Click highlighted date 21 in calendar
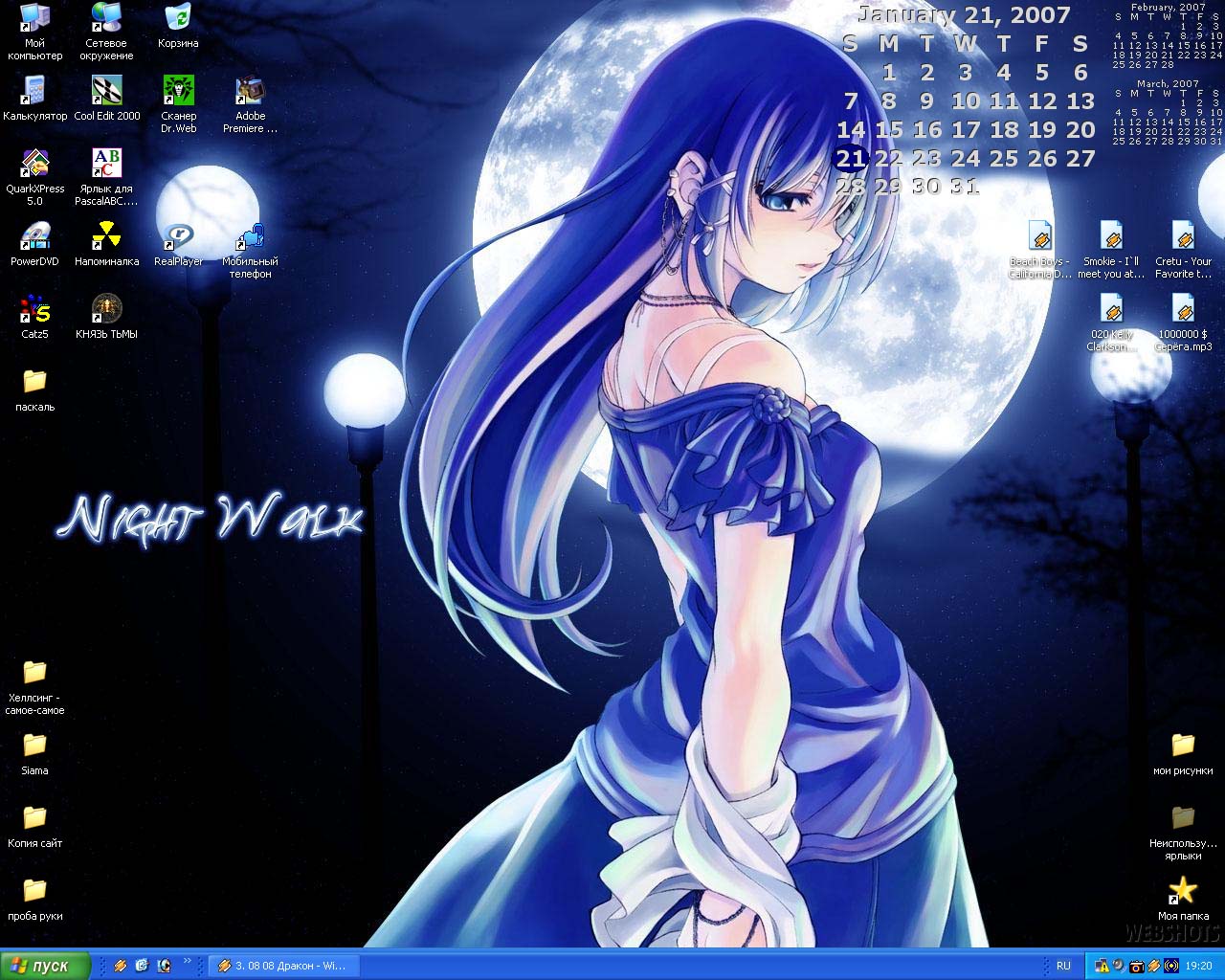The image size is (1225, 980). [851, 158]
